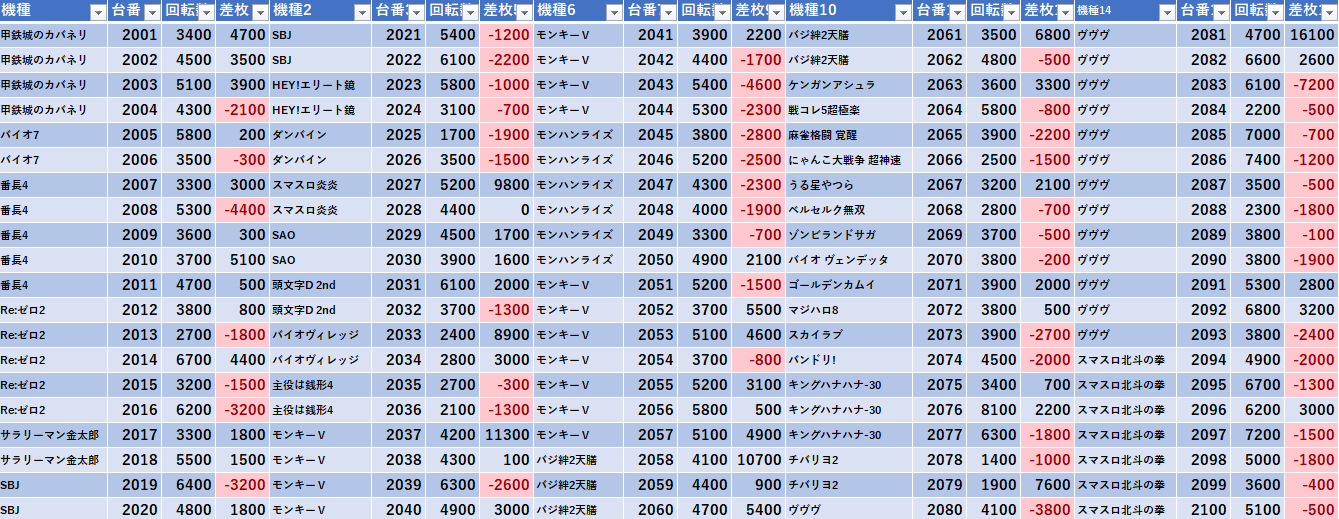Click モンハンライズ in row 2045
The height and width of the screenshot is (519, 1339).
578,135
